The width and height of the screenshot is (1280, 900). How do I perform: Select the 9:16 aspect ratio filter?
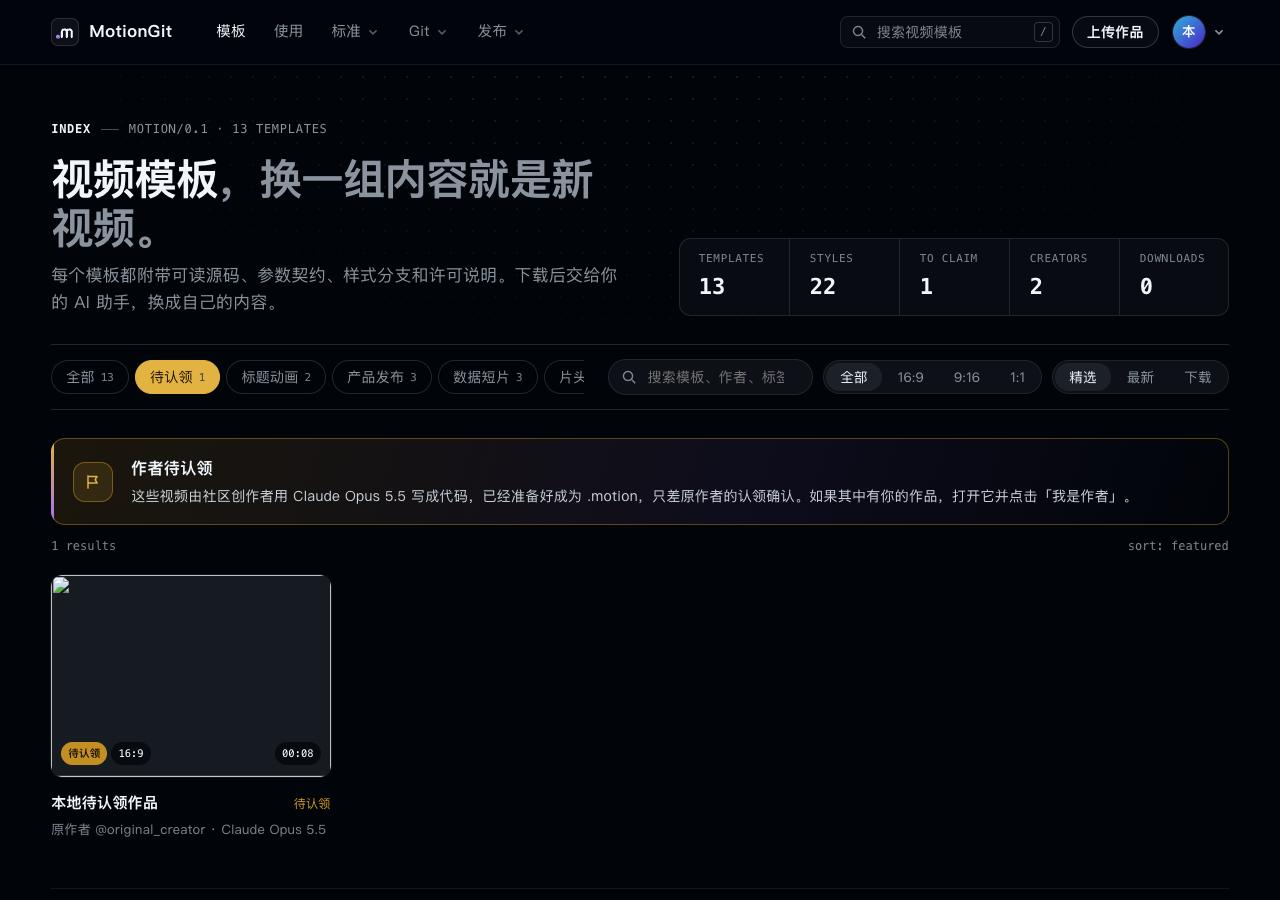coord(966,377)
